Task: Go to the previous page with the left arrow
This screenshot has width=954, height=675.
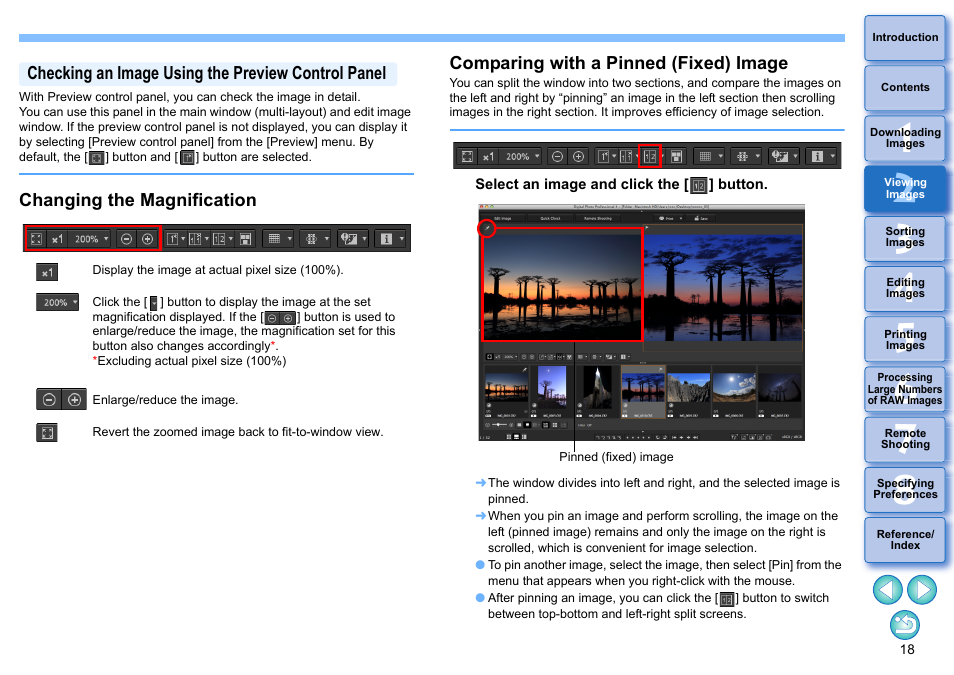Action: coord(888,590)
